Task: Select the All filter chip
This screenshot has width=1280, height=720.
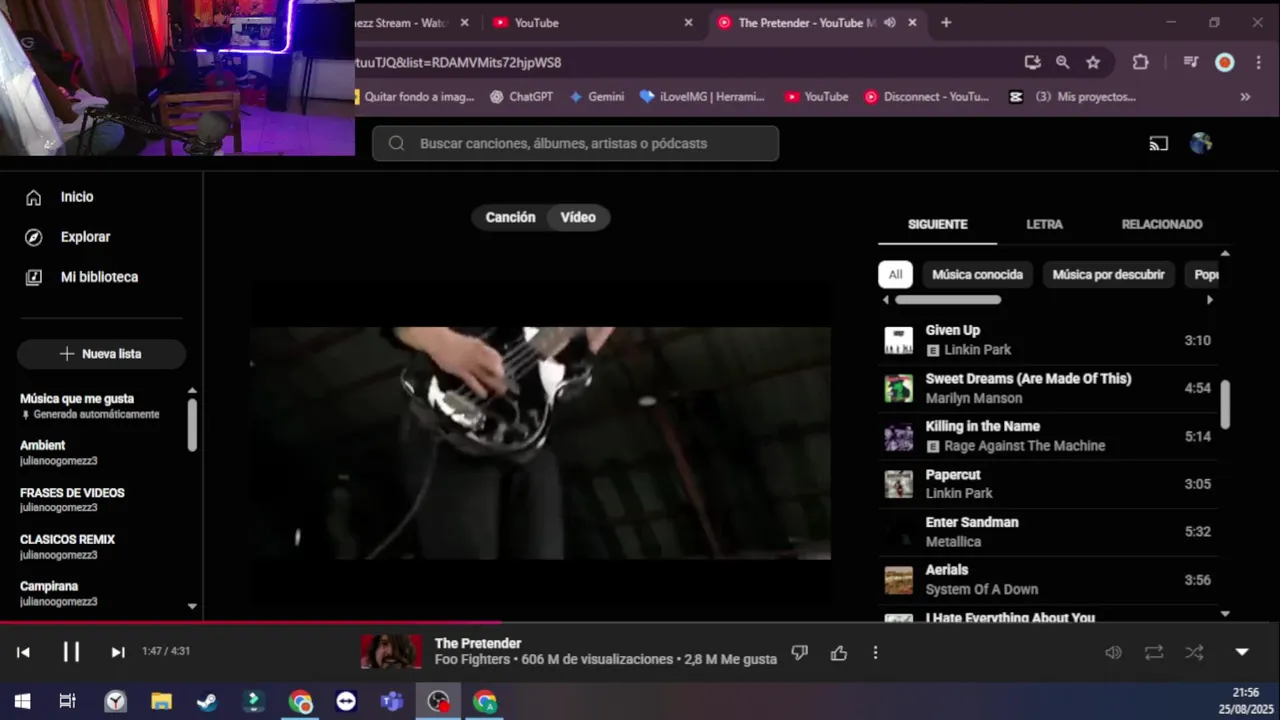Action: pos(895,274)
